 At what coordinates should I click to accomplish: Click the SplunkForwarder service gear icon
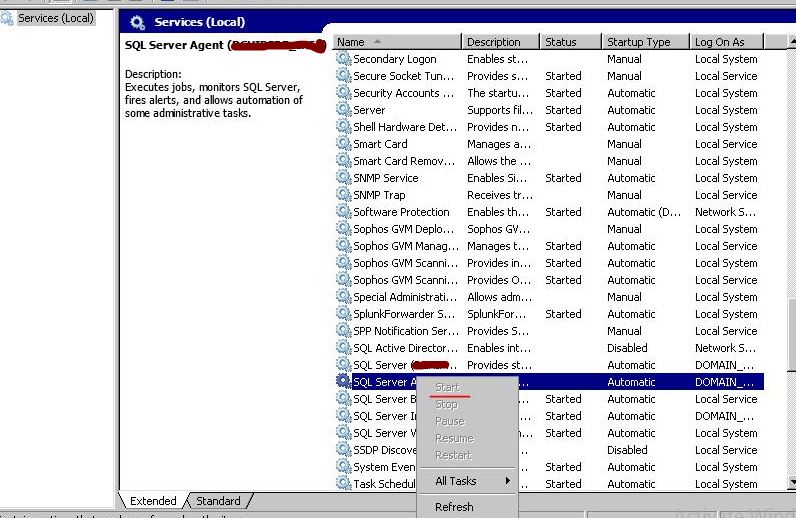coord(344,314)
